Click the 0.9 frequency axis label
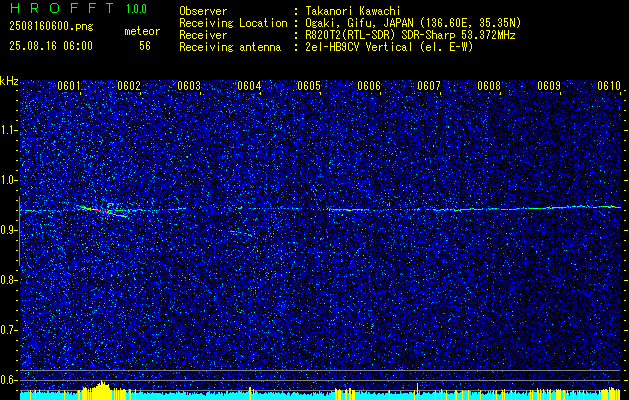Viewport: 629px width, 400px height. pos(8,230)
